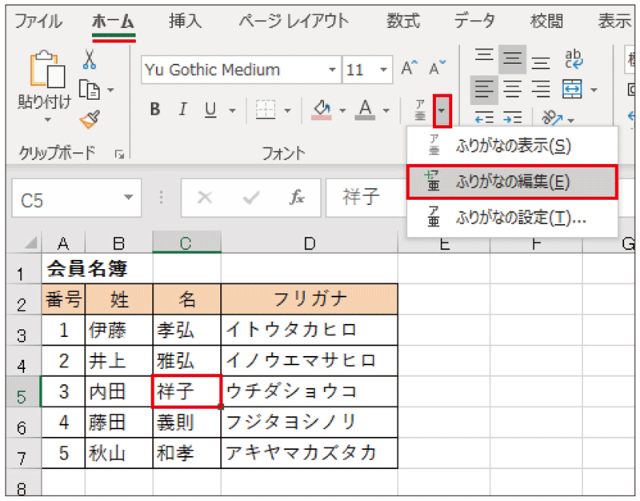Image resolution: width=640 pixels, height=501 pixels.
Task: Expand font color dropdown arrow
Action: click(x=386, y=110)
